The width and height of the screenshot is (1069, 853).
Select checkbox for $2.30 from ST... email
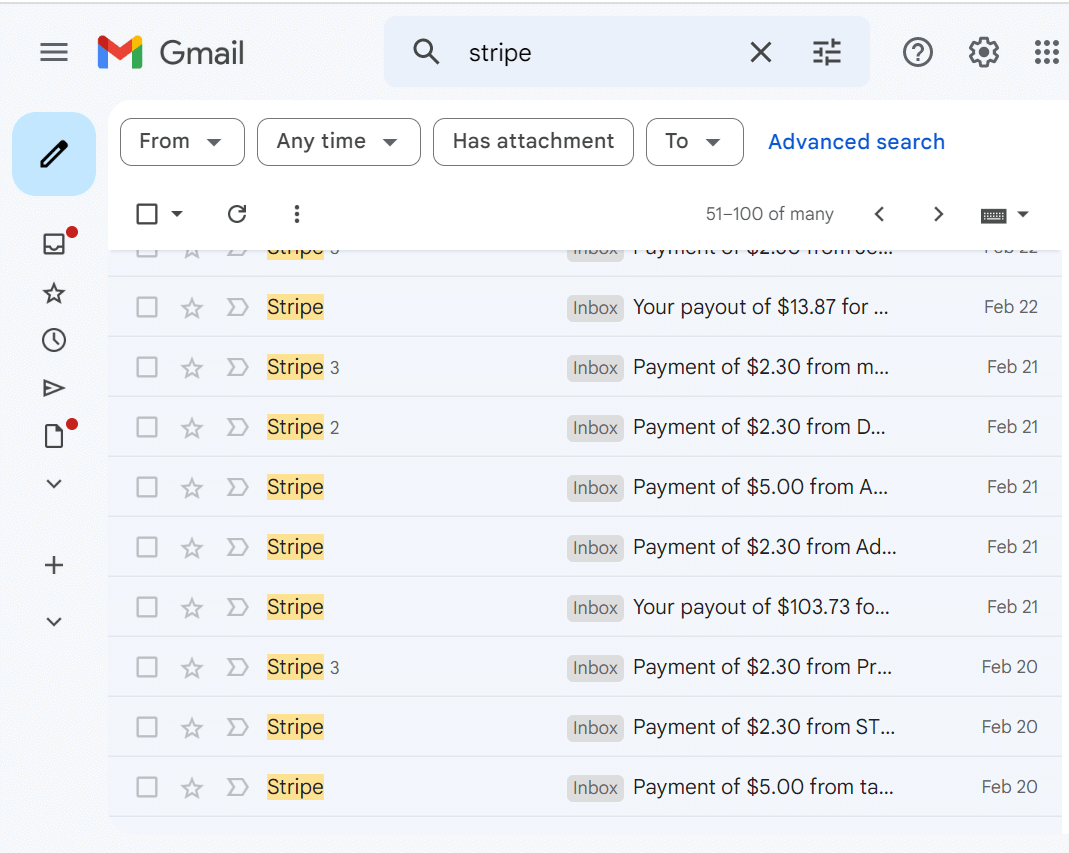click(x=147, y=728)
